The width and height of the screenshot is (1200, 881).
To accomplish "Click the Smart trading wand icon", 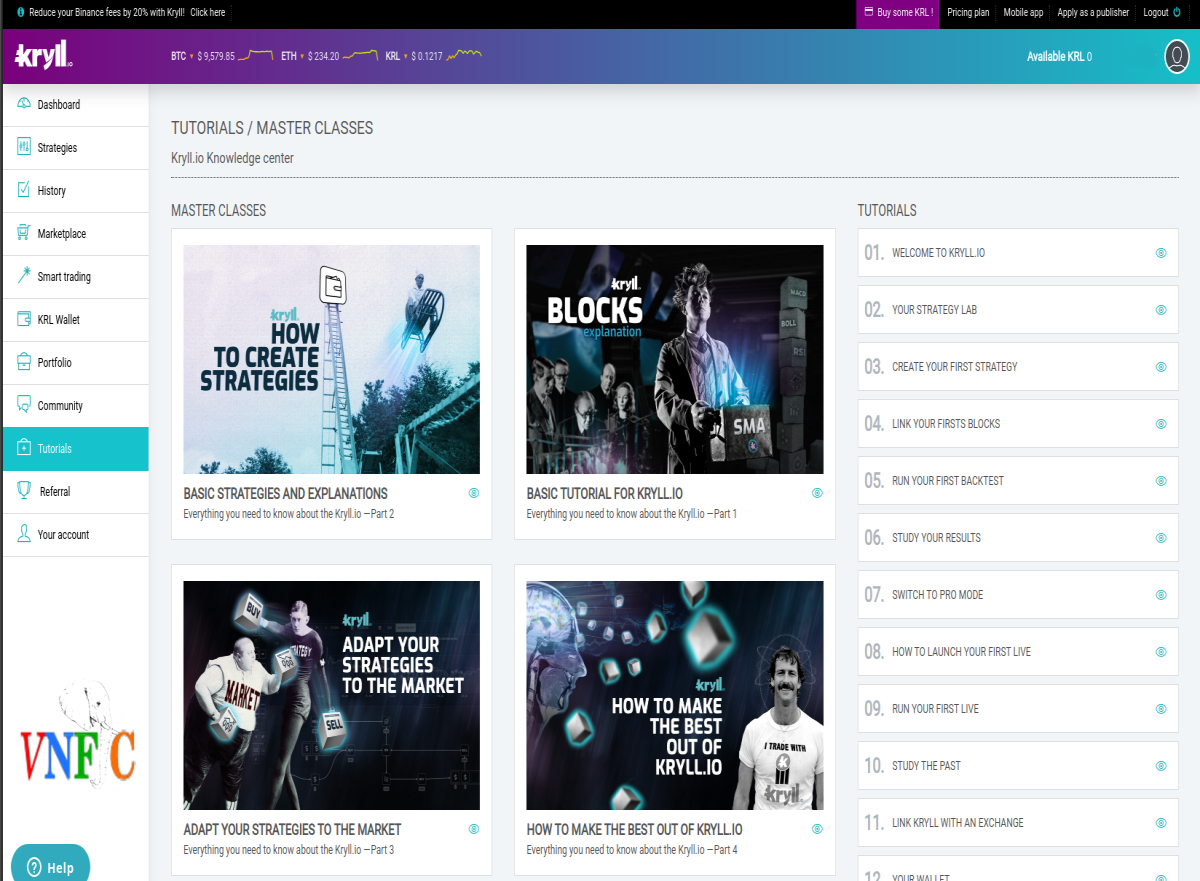I will (x=24, y=276).
